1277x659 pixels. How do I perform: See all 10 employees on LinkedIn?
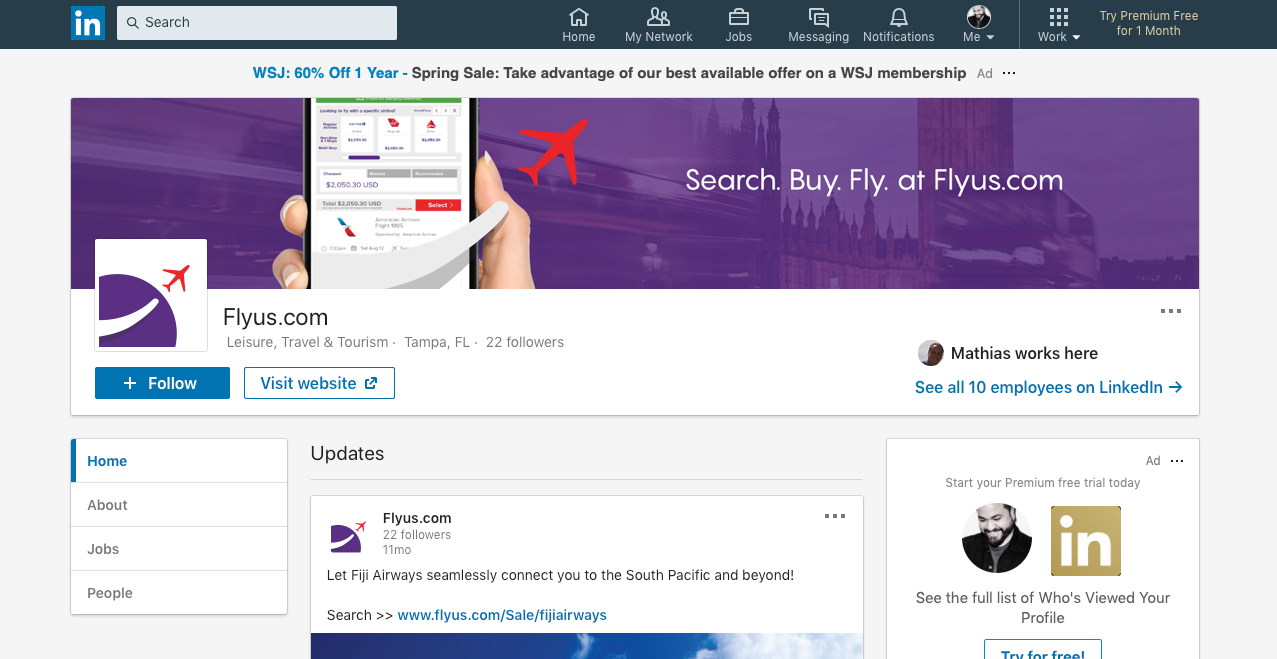pyautogui.click(x=1049, y=387)
